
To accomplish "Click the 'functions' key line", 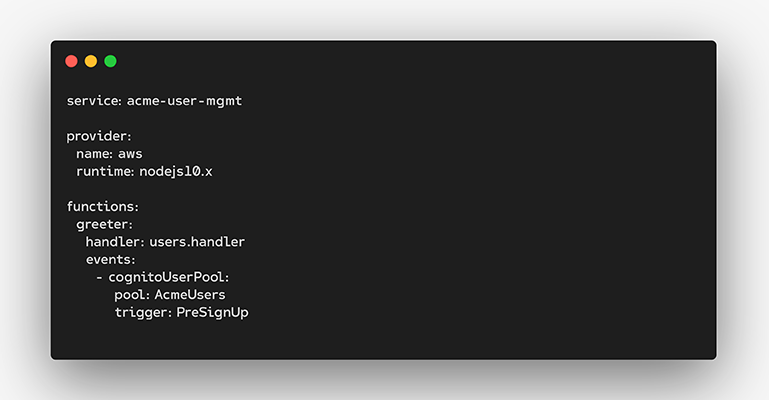I will (x=103, y=206).
